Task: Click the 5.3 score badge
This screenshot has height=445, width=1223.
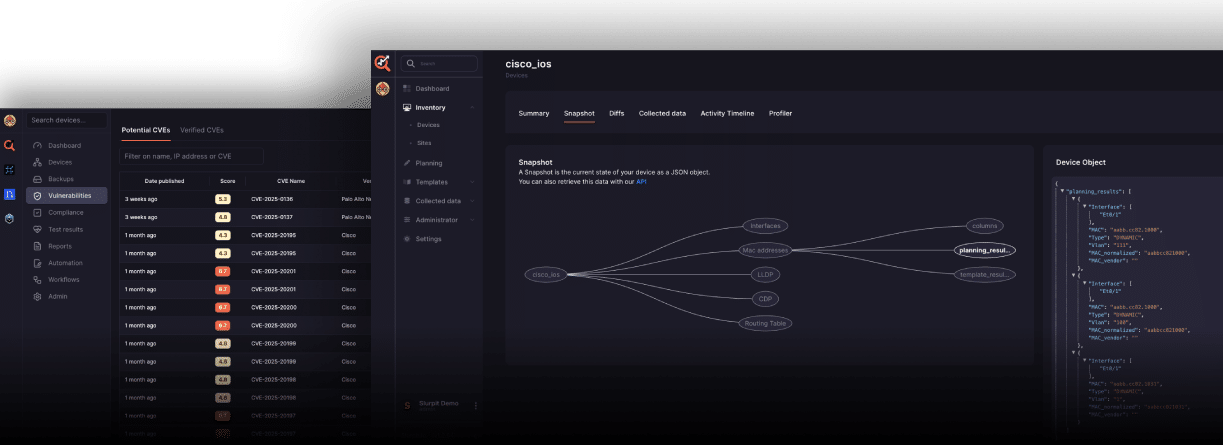Action: pos(223,199)
